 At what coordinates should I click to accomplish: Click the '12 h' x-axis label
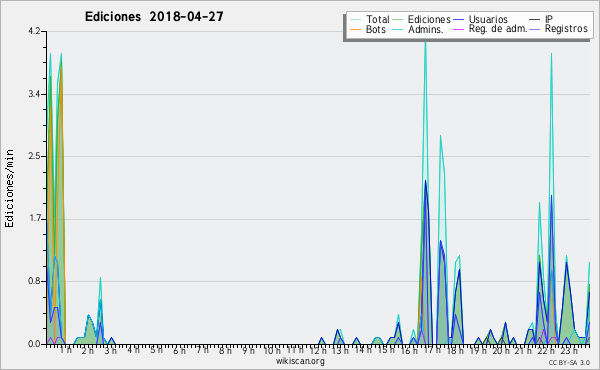click(318, 350)
